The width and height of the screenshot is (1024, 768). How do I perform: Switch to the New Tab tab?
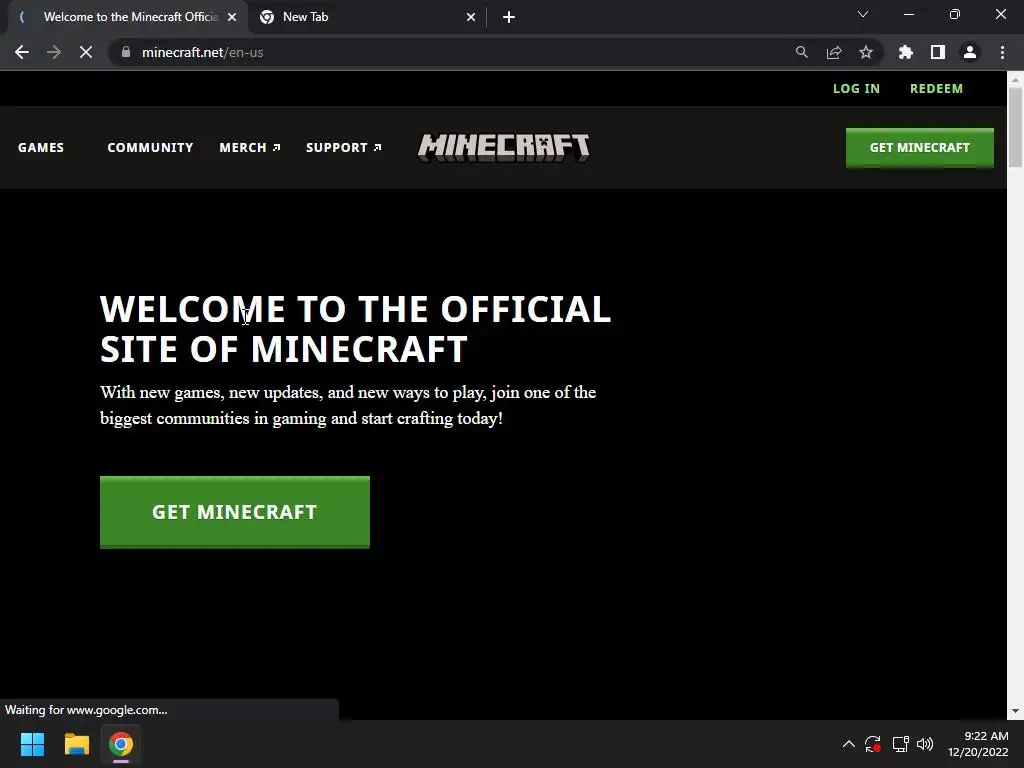point(368,17)
